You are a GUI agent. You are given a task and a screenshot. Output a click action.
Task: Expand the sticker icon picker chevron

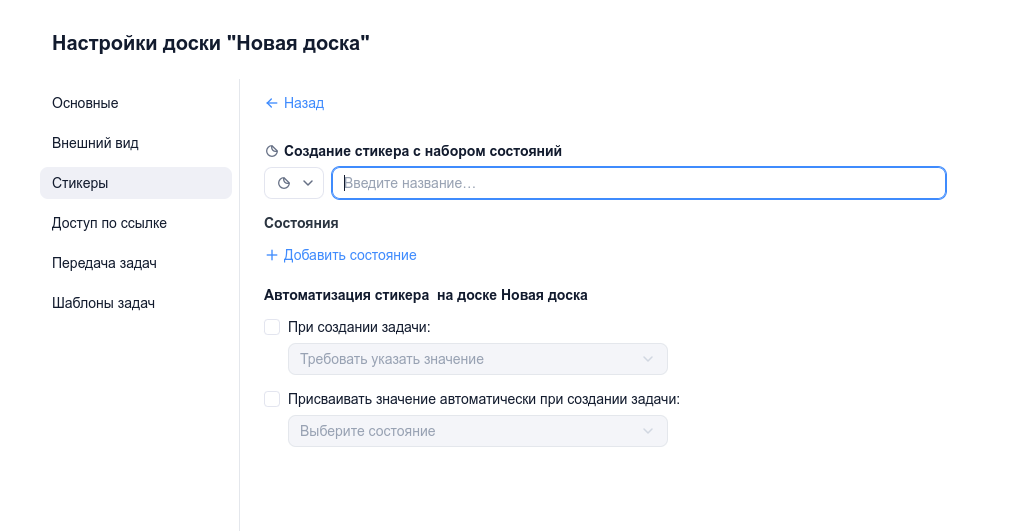tap(308, 183)
